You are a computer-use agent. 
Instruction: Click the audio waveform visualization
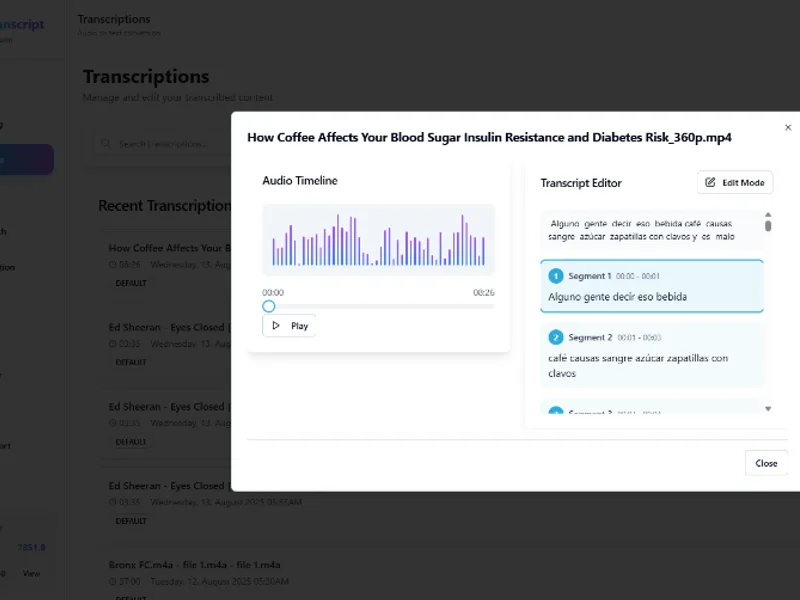pos(378,240)
